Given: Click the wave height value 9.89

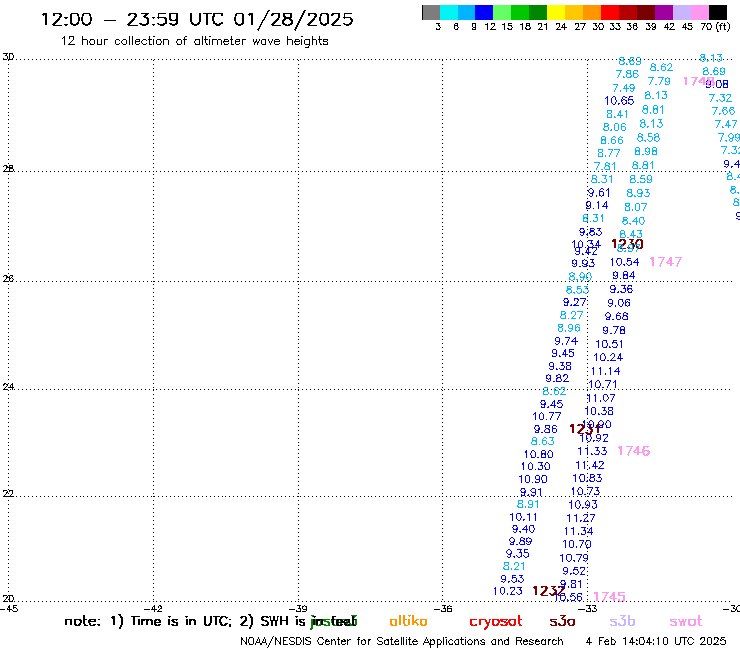Looking at the screenshot, I should tap(520, 541).
